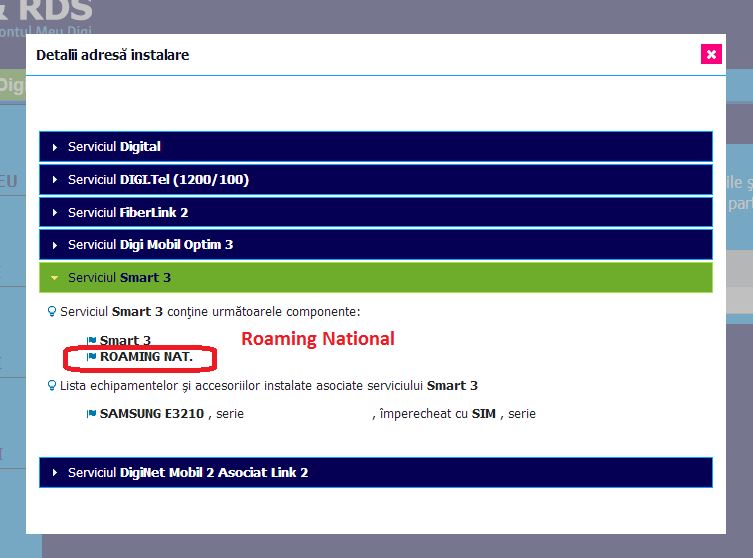Close the Detalii adresă instalare dialog
753x558 pixels.
tap(711, 54)
